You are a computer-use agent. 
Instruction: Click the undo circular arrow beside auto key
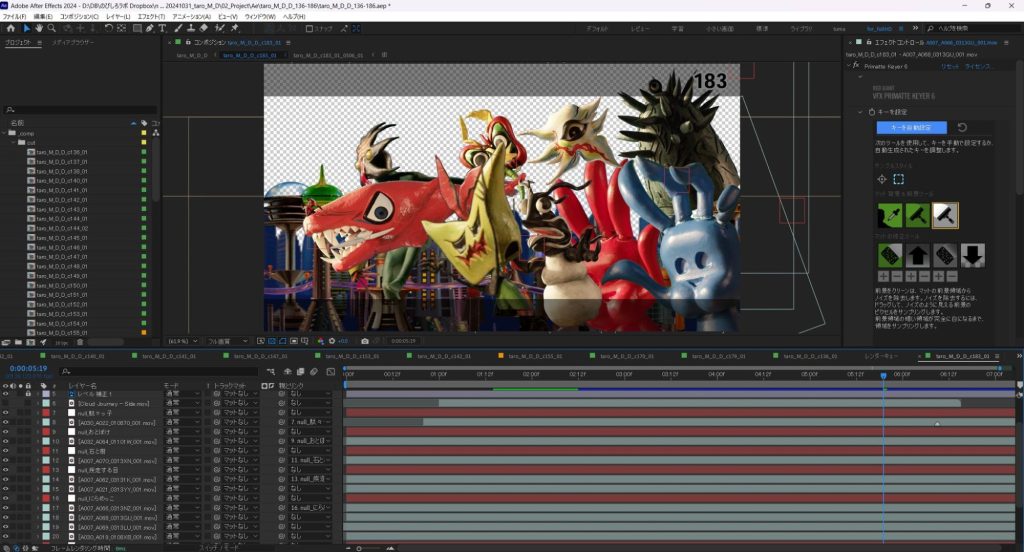[962, 127]
